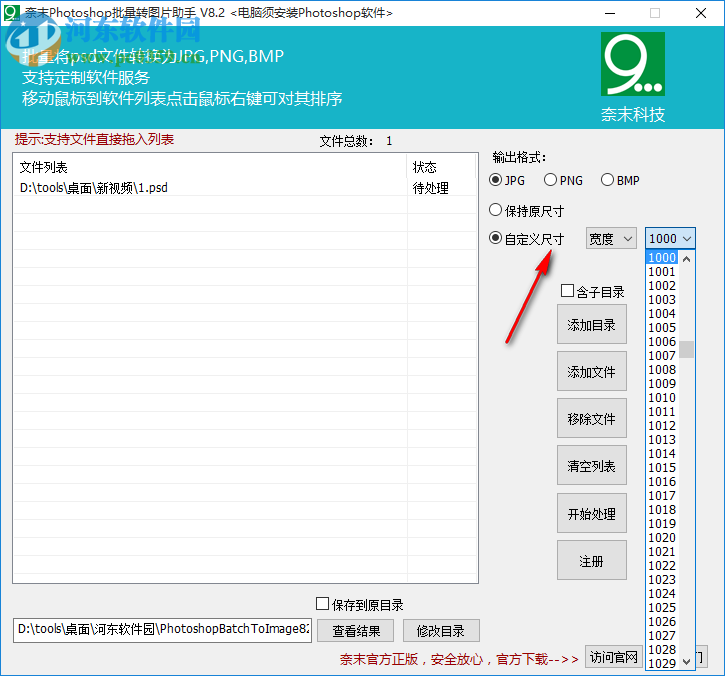
Task: Enable 保存到原目录 save to original folder
Action: 359,604
